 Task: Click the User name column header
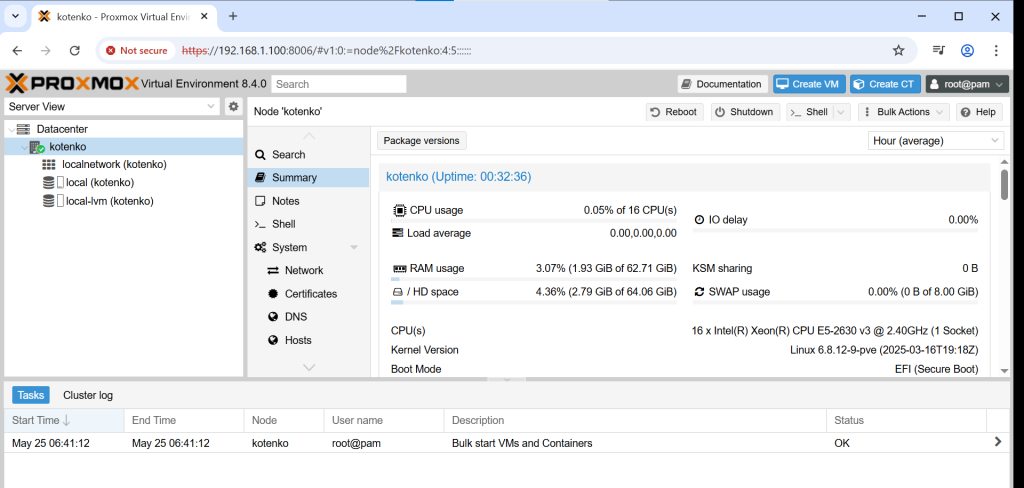click(384, 420)
